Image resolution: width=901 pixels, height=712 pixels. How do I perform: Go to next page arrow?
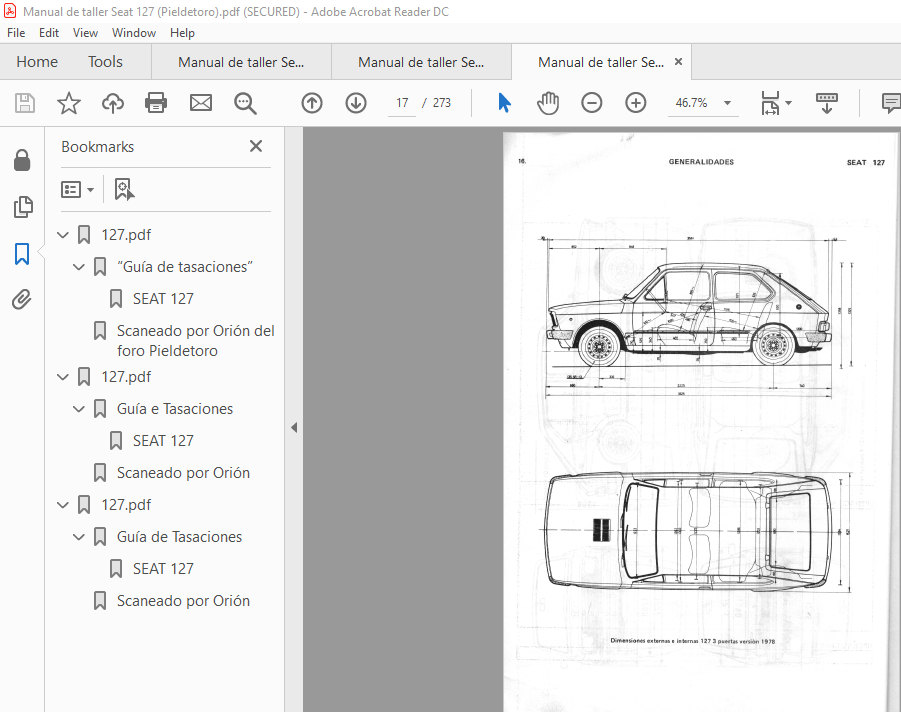pos(356,103)
